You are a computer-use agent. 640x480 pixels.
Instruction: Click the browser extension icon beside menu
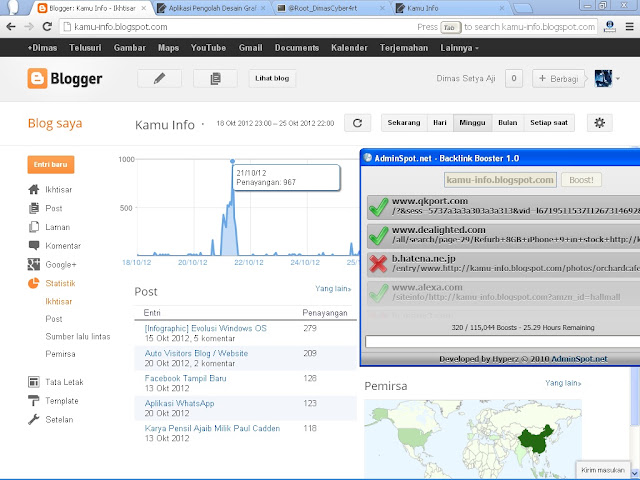tap(610, 27)
